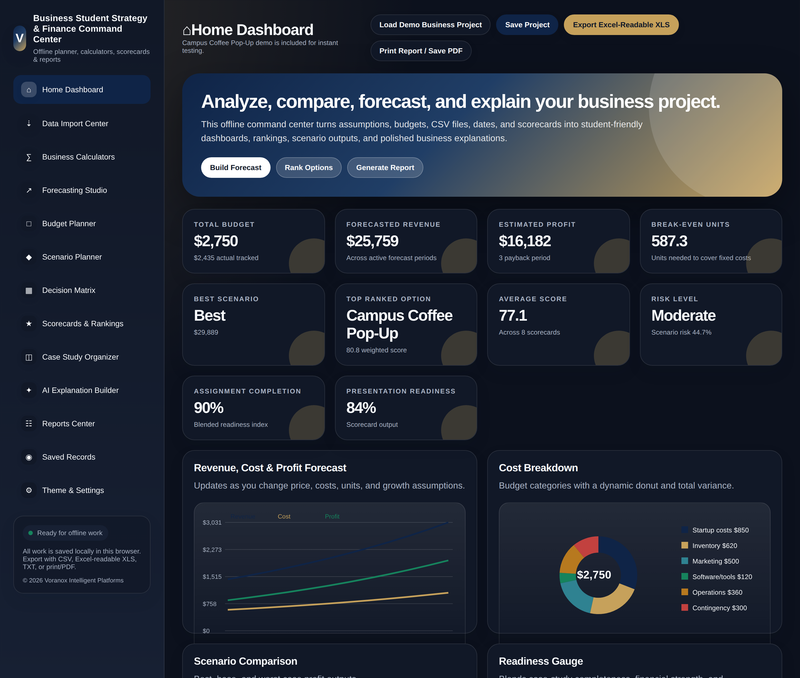Click the Total Budget card
Screen dimensions: 800x678
point(254,241)
